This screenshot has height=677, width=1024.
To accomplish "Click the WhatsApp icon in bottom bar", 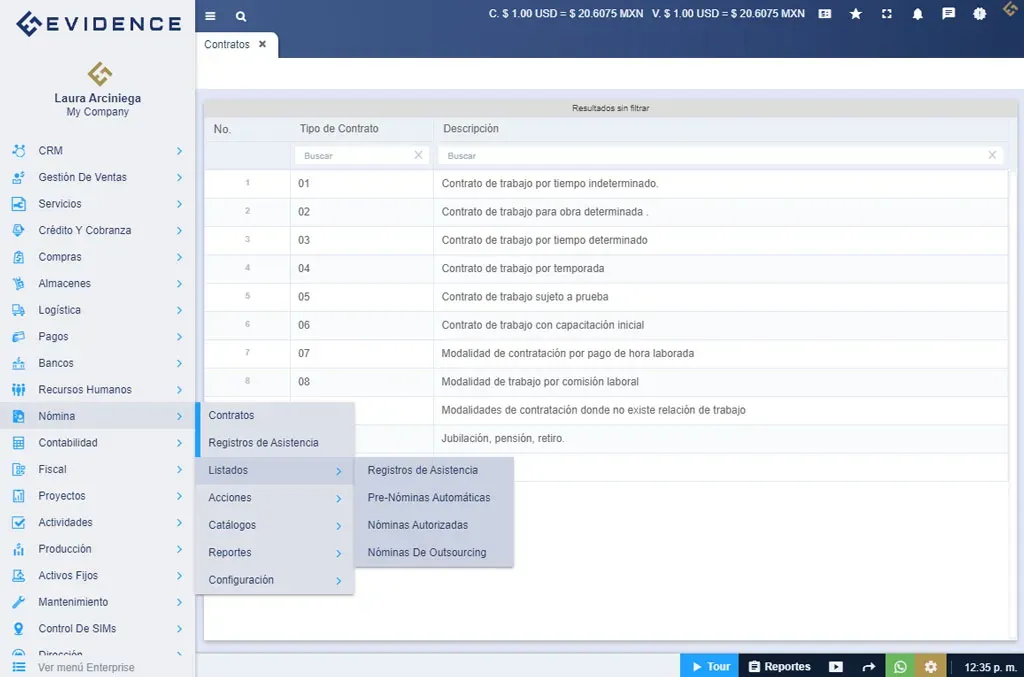I will tap(900, 666).
